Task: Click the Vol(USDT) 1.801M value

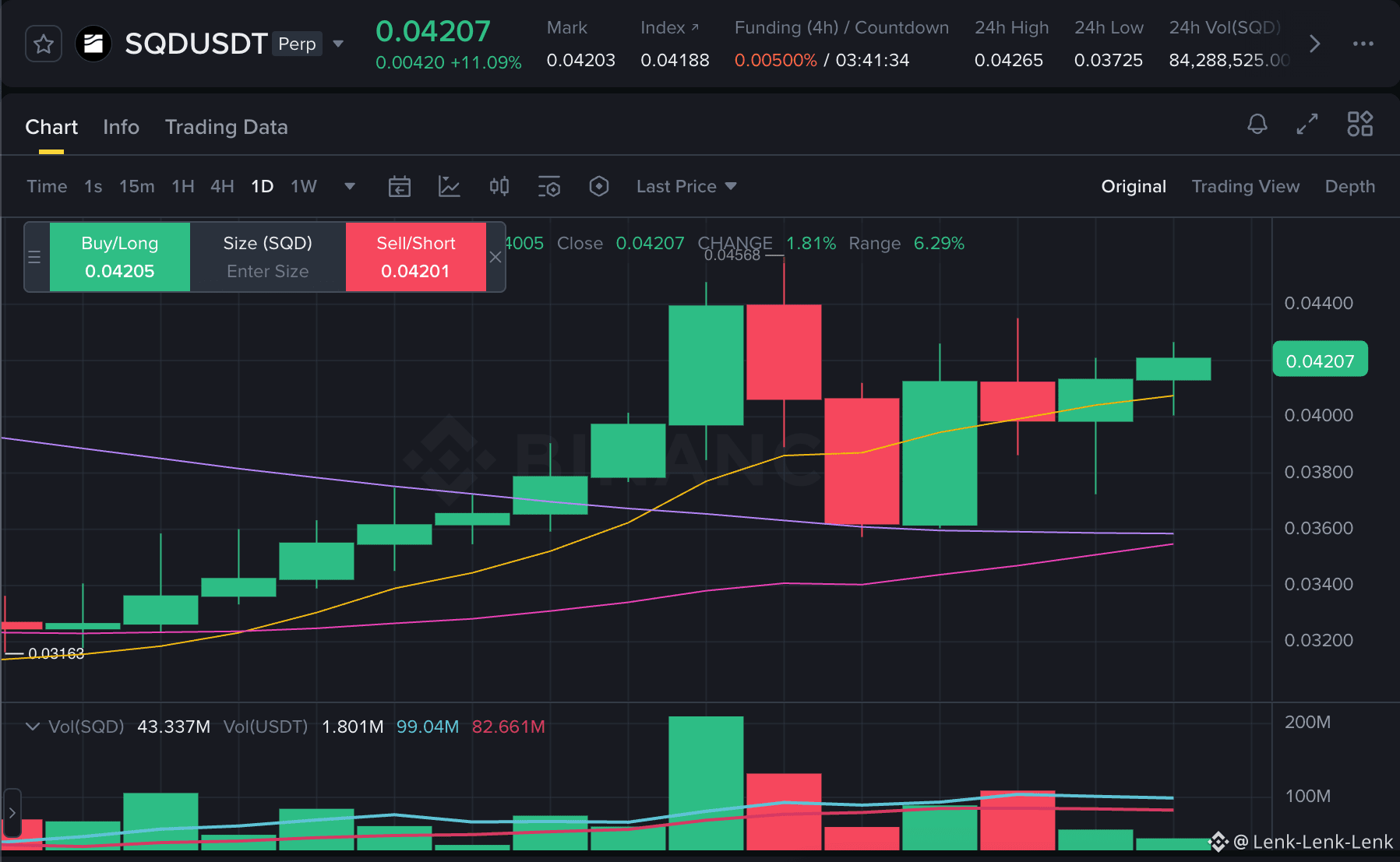Action: (353, 727)
